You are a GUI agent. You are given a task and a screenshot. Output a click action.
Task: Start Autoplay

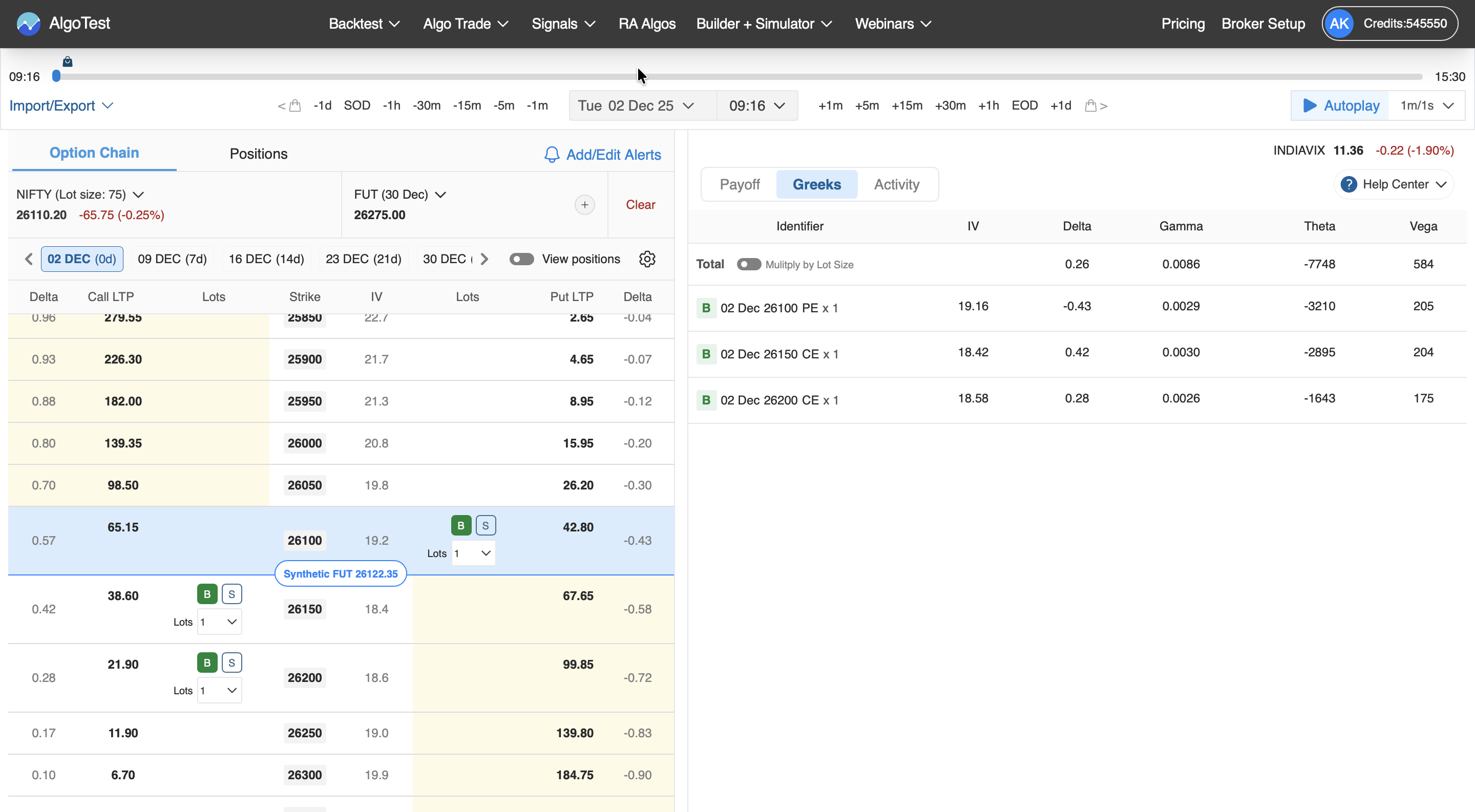tap(1340, 106)
